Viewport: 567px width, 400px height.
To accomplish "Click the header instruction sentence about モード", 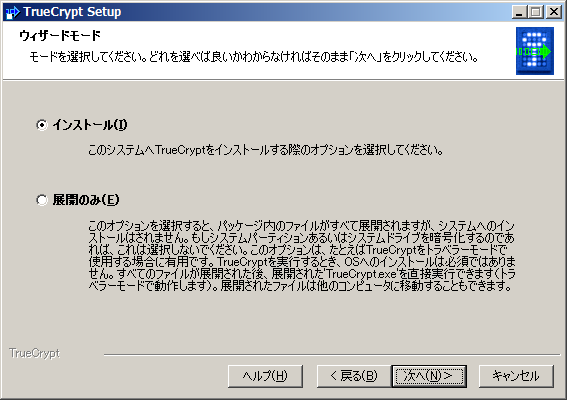I will point(254,57).
